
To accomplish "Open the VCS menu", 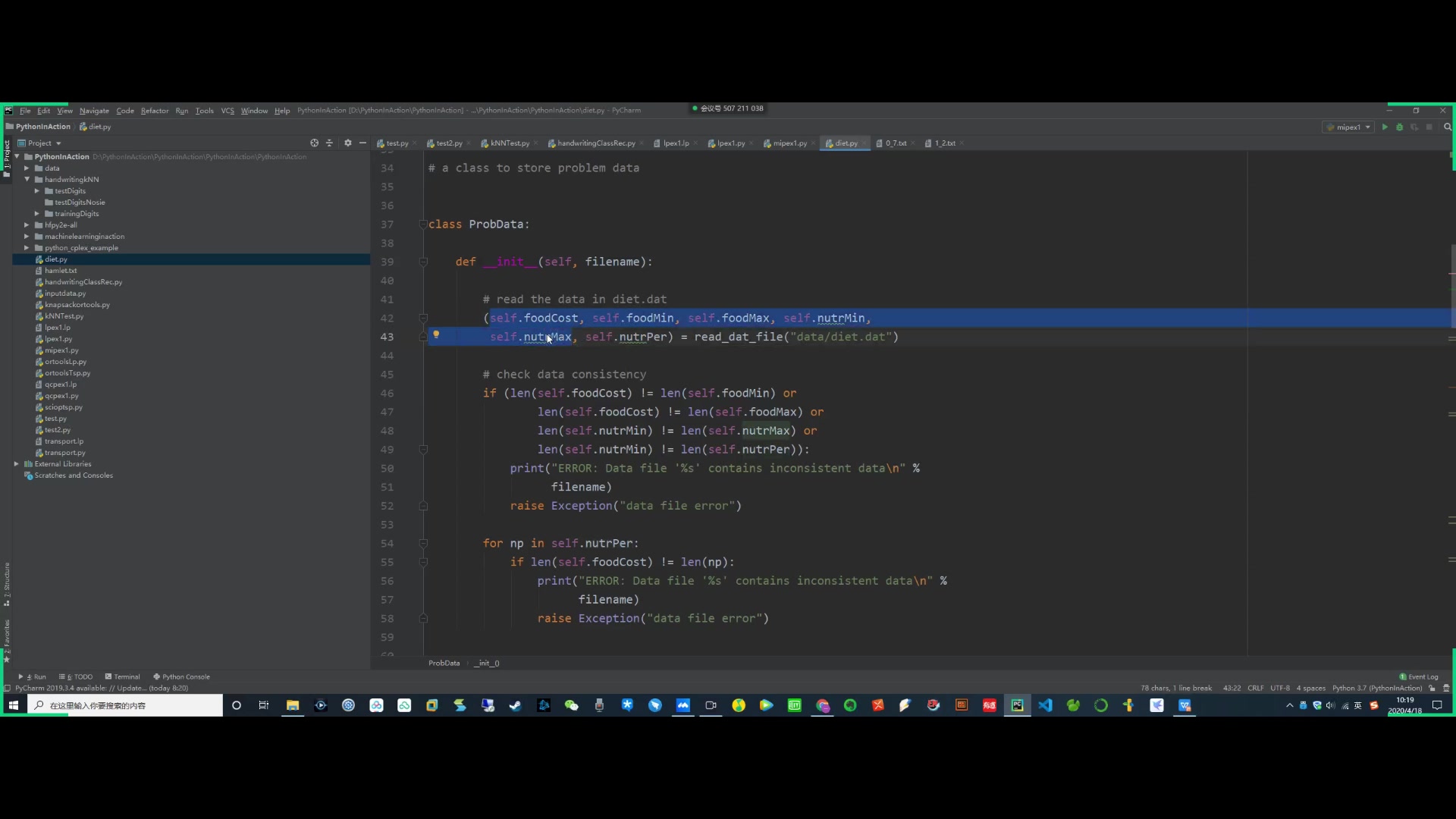I will 227,111.
